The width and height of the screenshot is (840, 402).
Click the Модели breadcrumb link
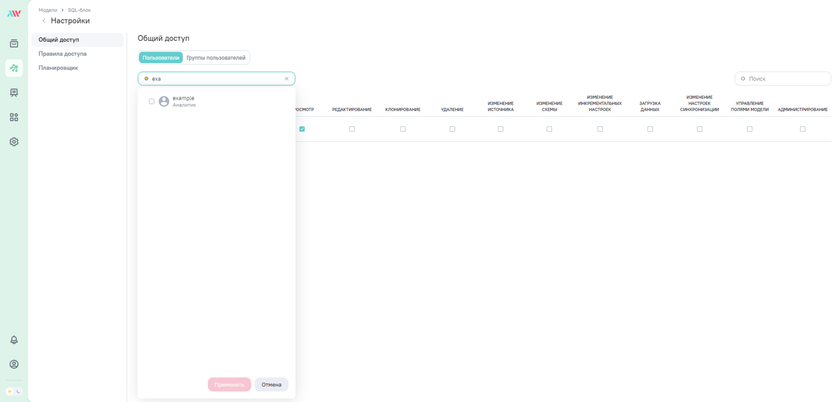pos(48,10)
